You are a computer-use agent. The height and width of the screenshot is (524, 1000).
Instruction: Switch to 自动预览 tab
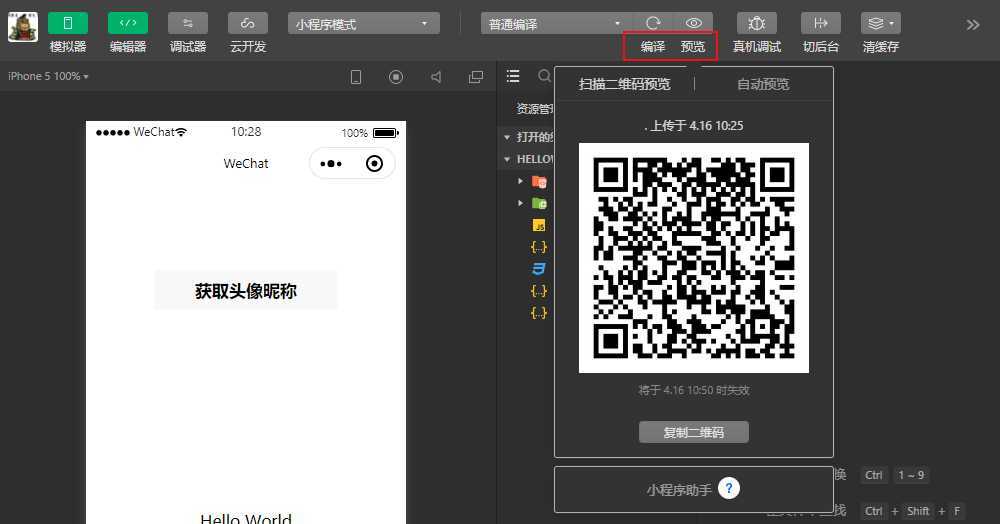(x=763, y=84)
